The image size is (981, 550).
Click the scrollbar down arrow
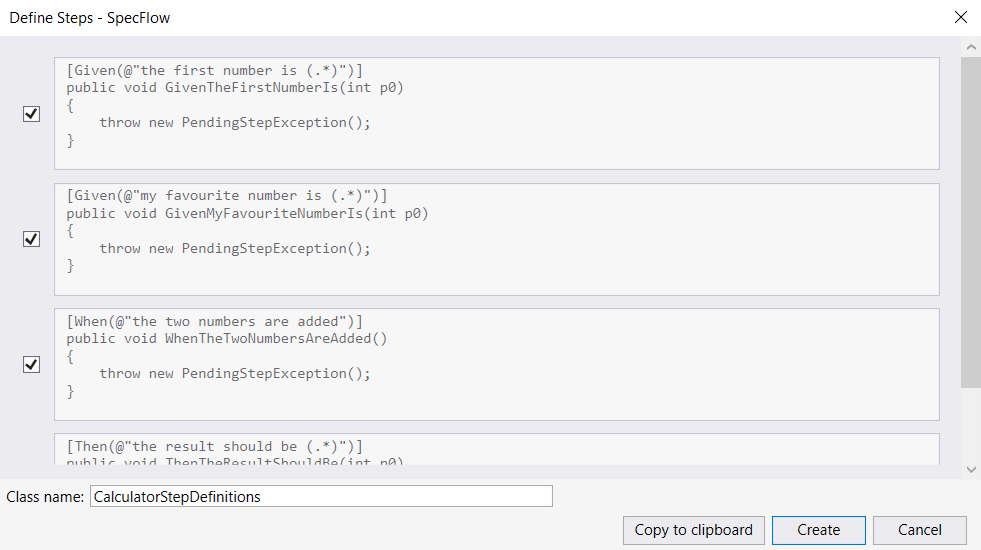click(970, 468)
